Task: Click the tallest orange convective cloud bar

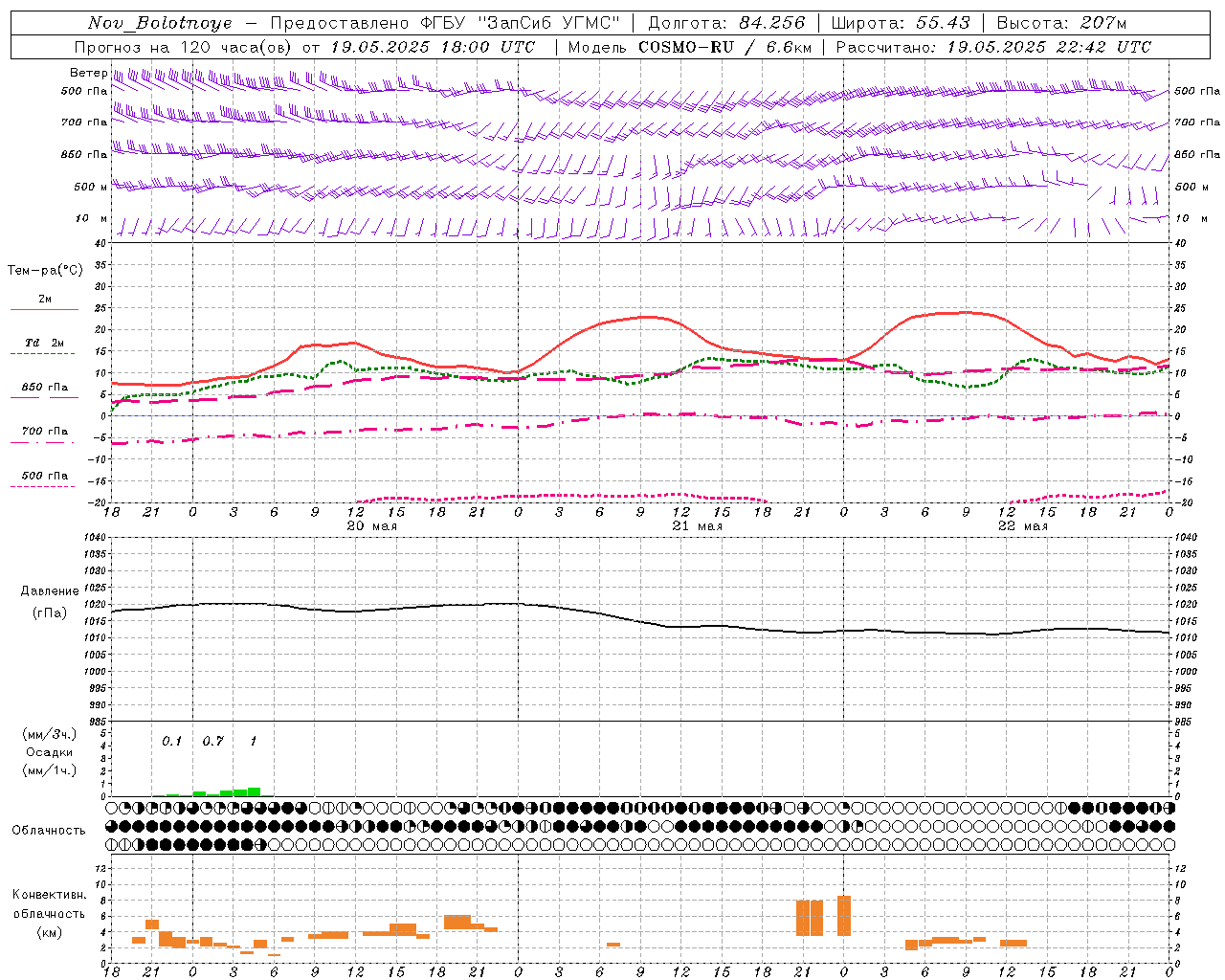Action: pos(844,916)
